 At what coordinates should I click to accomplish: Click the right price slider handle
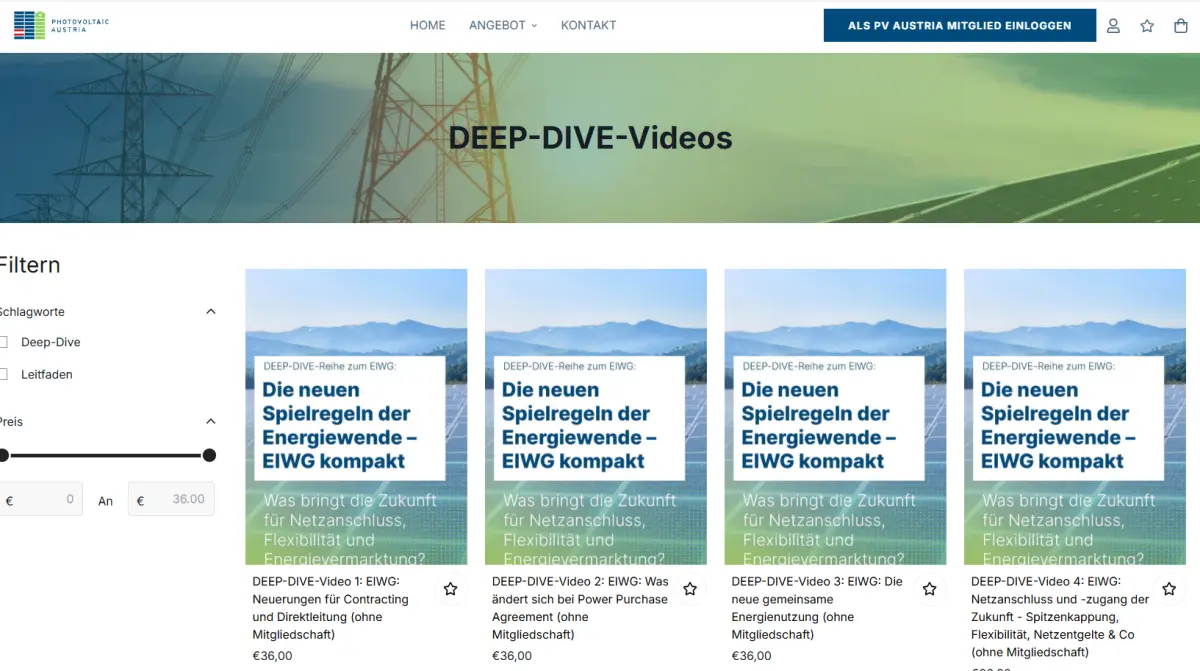coord(209,455)
